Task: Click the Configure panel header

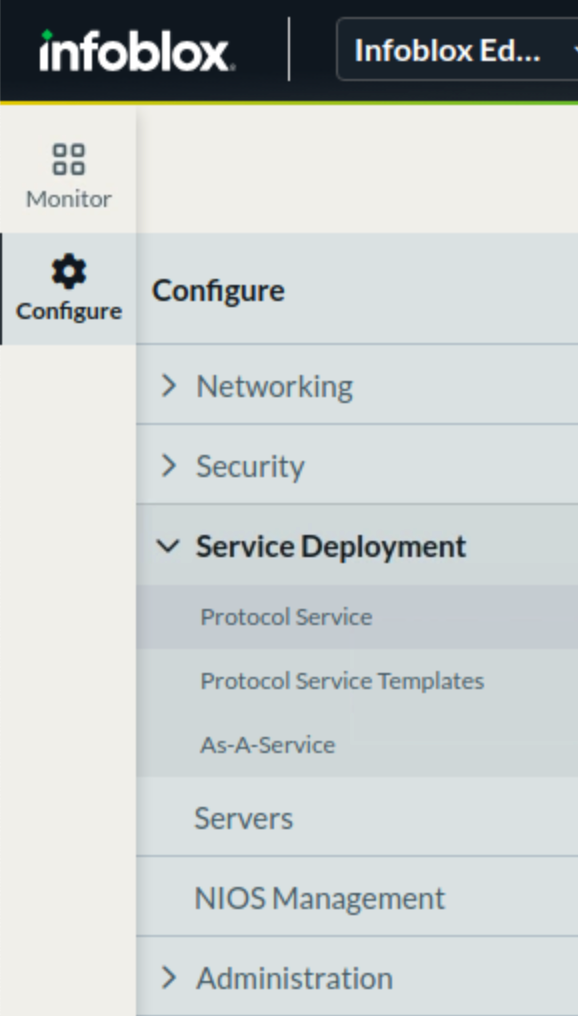Action: (x=218, y=291)
